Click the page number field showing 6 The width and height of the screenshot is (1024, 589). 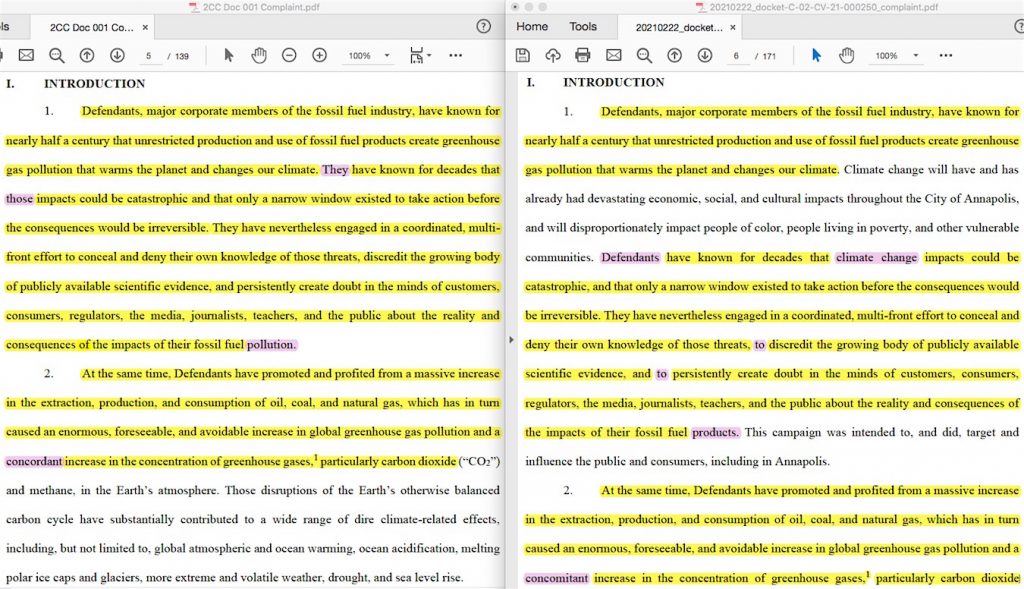point(736,56)
